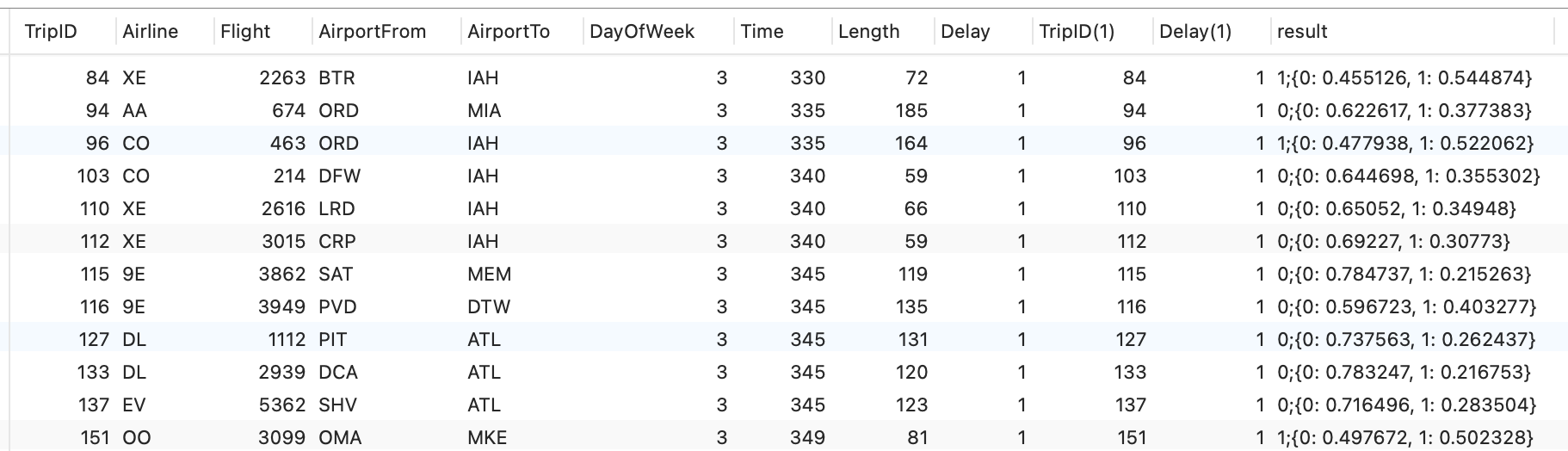
Task: Click the AirportTo column header
Action: point(509,32)
